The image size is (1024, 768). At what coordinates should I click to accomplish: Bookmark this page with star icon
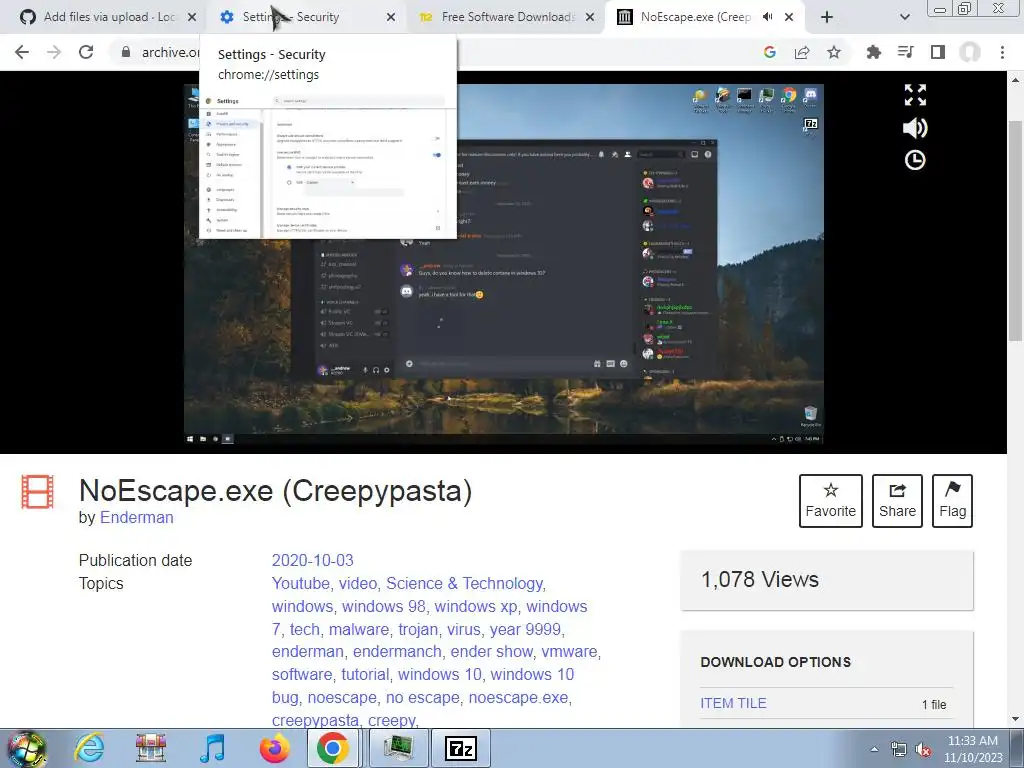834,52
